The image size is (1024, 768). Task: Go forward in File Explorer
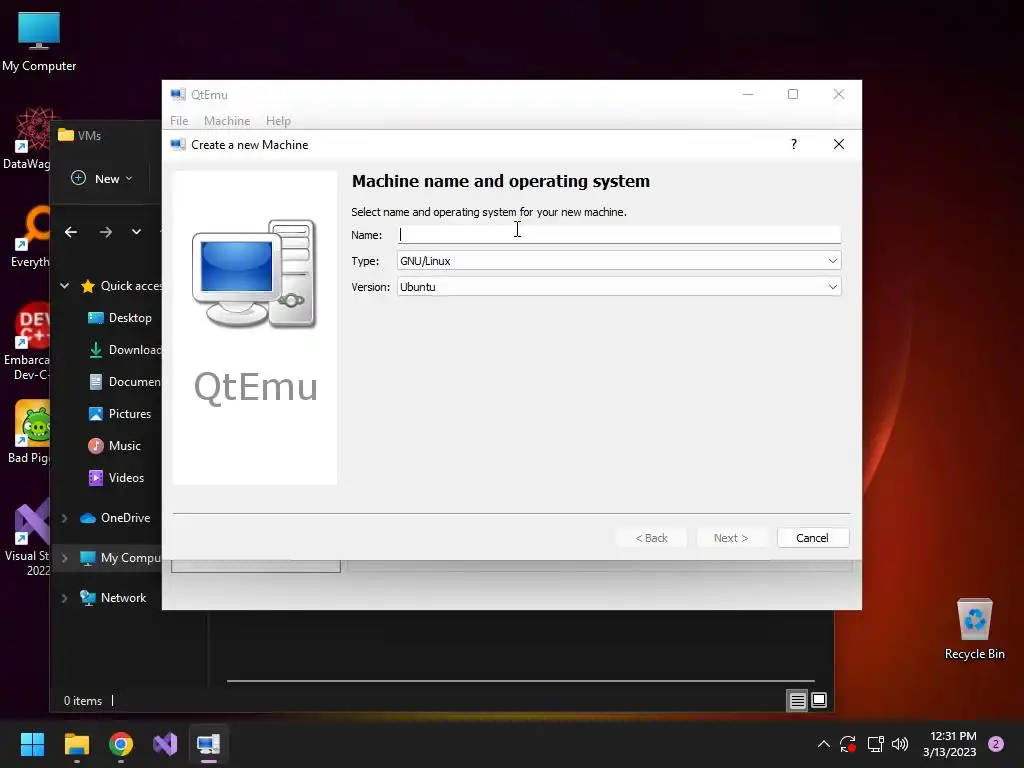pyautogui.click(x=106, y=232)
